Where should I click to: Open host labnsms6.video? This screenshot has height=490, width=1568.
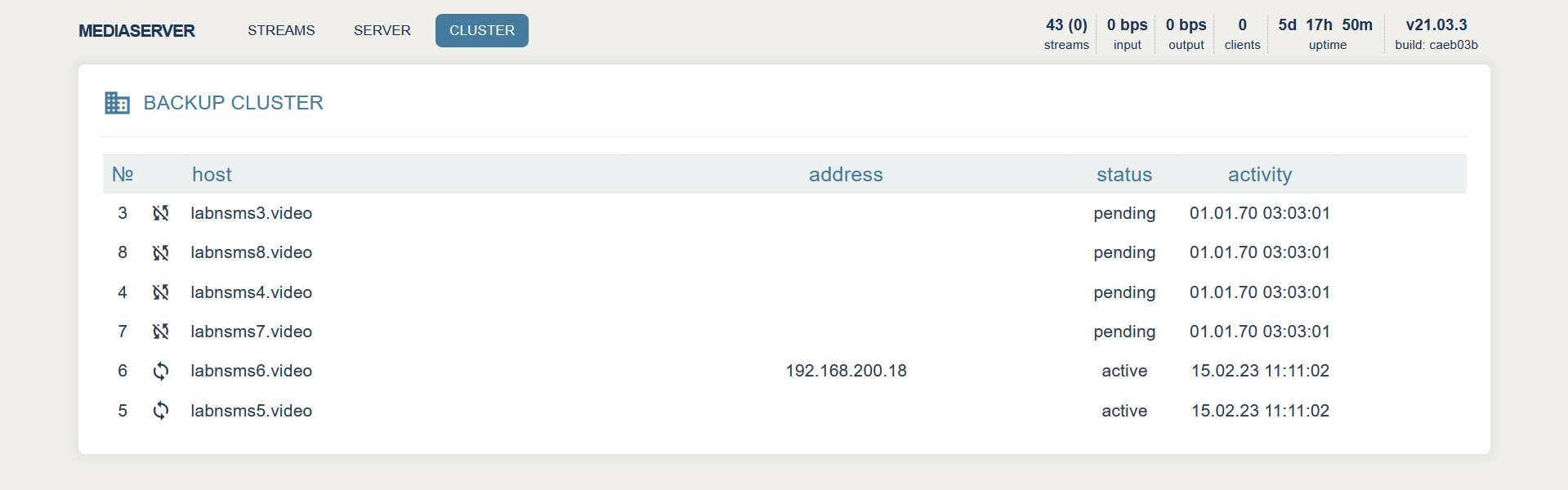coord(251,371)
